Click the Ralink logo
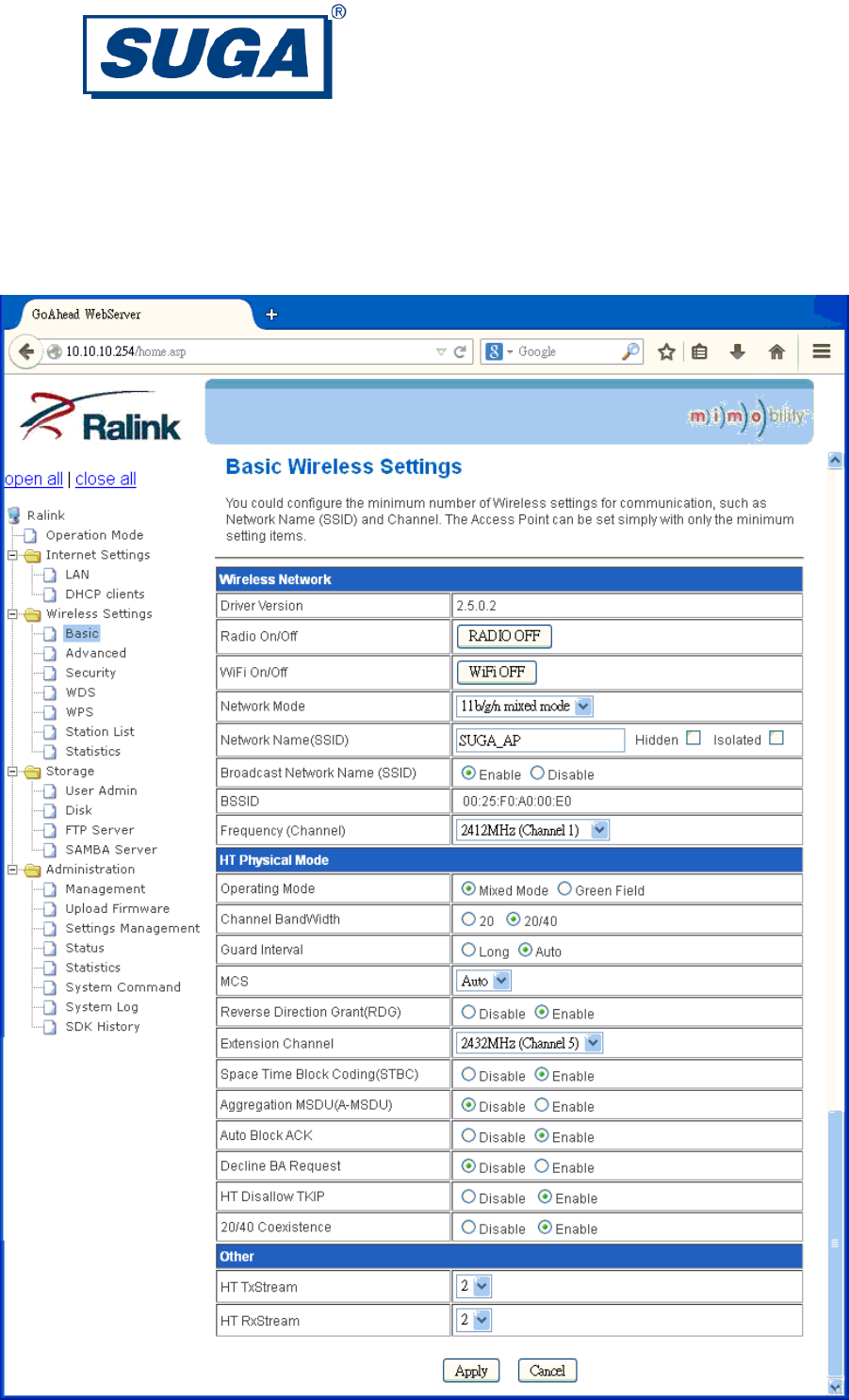The width and height of the screenshot is (849, 1400). (x=101, y=417)
